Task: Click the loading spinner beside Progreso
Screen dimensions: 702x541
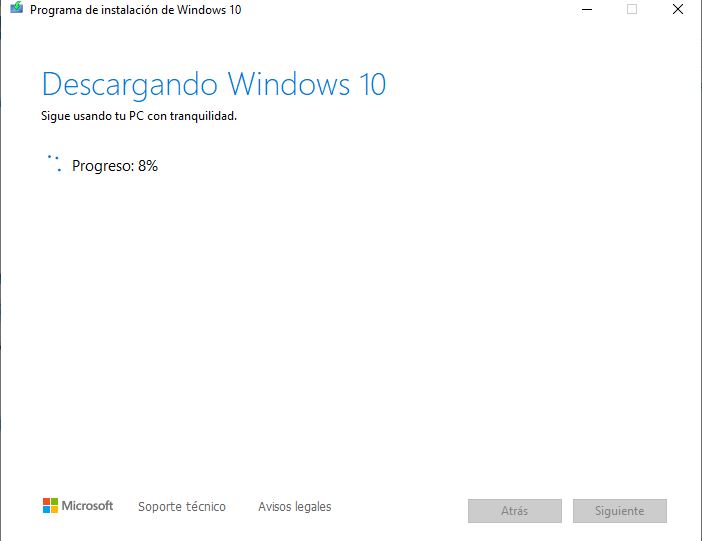Action: click(x=54, y=164)
